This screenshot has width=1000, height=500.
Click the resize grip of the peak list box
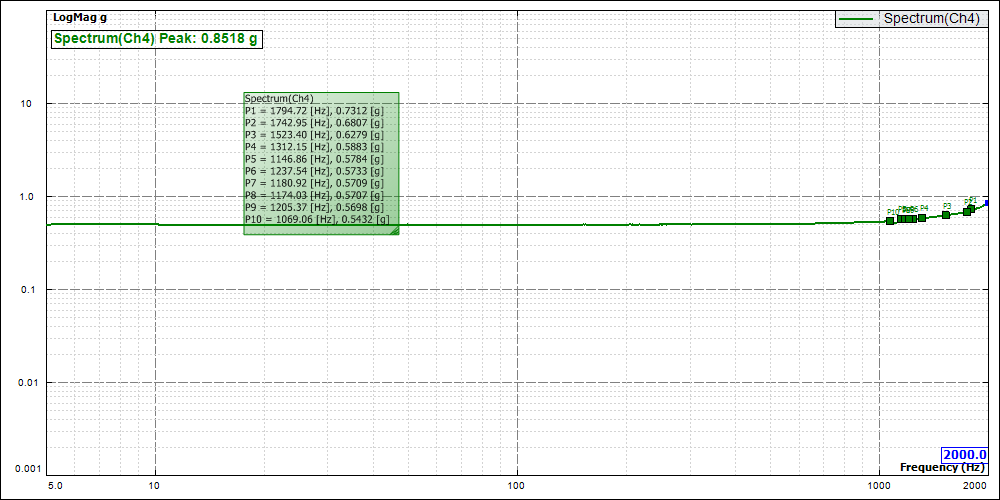pyautogui.click(x=394, y=230)
